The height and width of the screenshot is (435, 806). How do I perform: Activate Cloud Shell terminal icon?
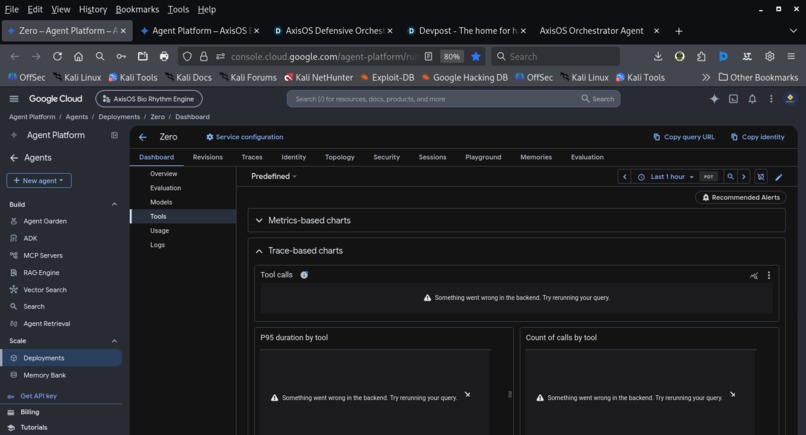(734, 99)
